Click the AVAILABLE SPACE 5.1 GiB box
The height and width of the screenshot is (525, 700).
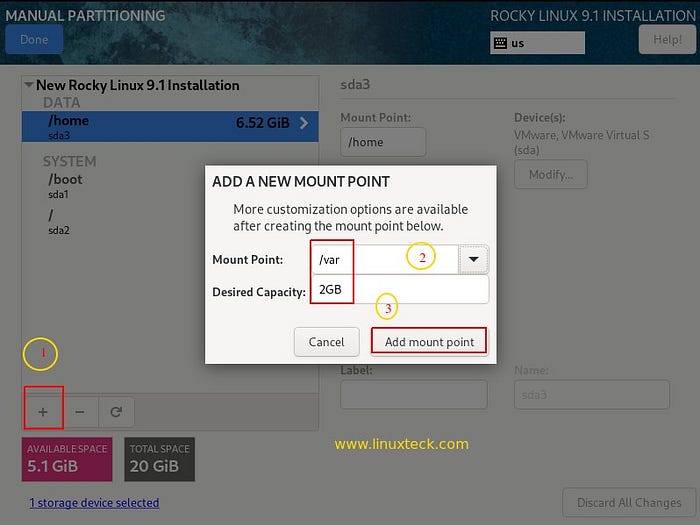click(x=67, y=459)
